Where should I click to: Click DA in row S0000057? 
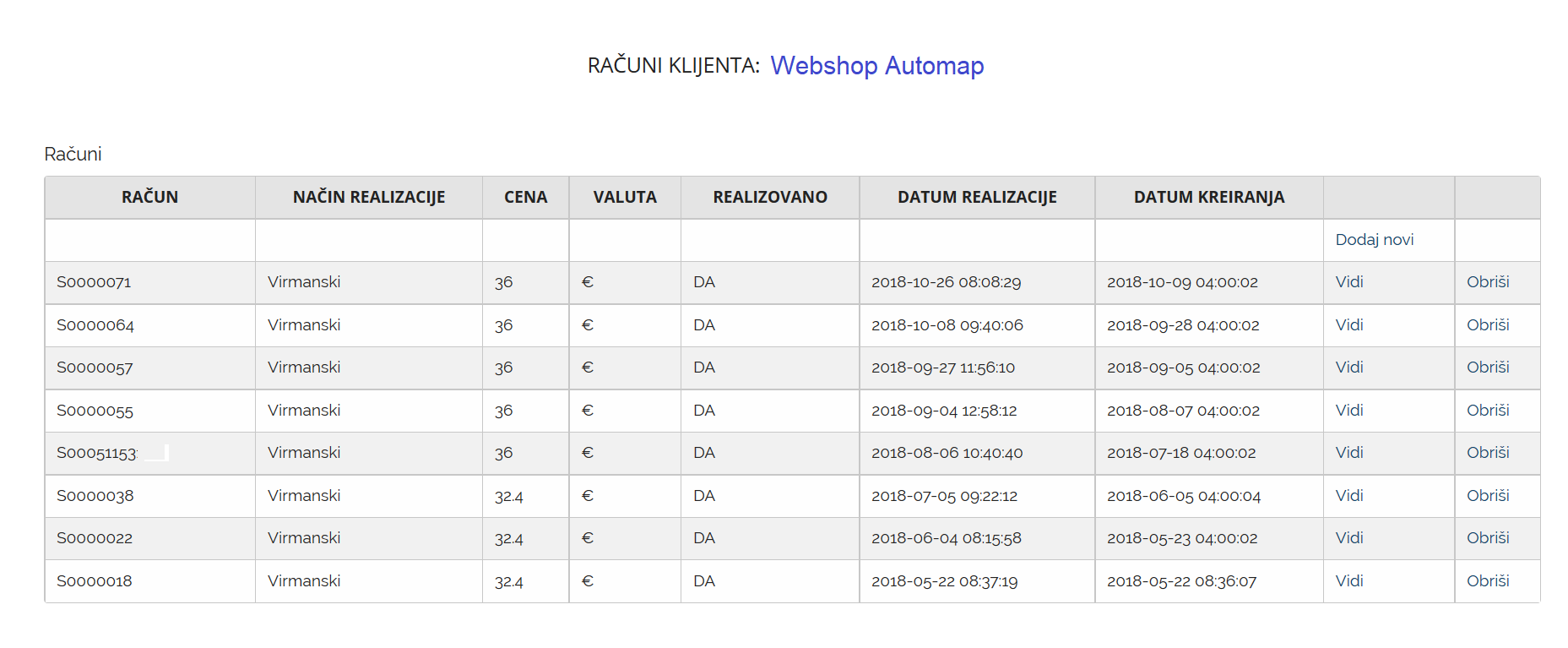click(704, 368)
